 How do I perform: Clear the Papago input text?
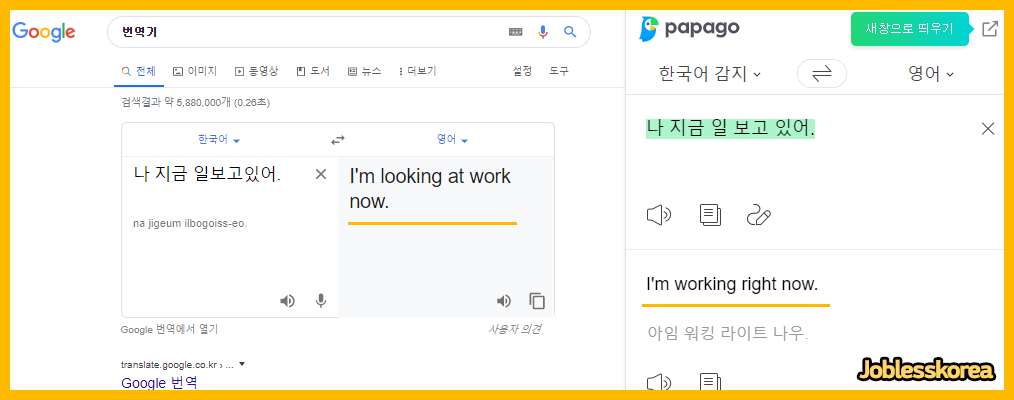987,129
